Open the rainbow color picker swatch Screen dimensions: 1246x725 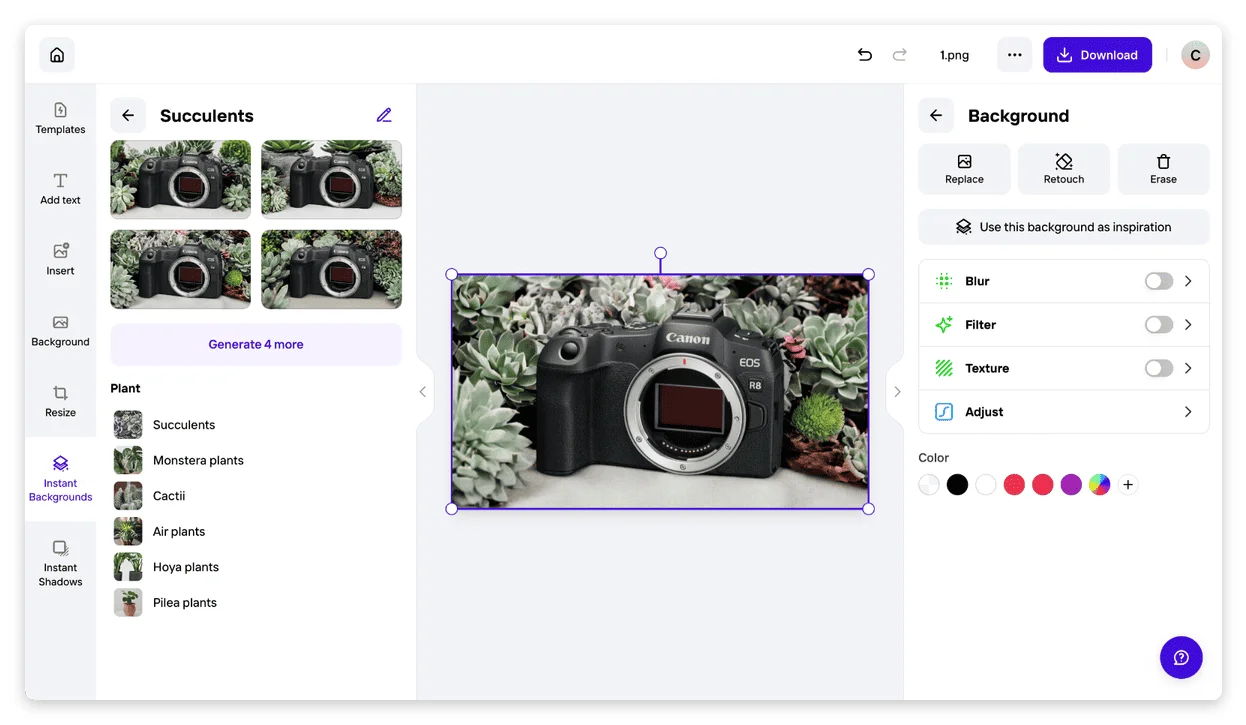pyautogui.click(x=1100, y=485)
